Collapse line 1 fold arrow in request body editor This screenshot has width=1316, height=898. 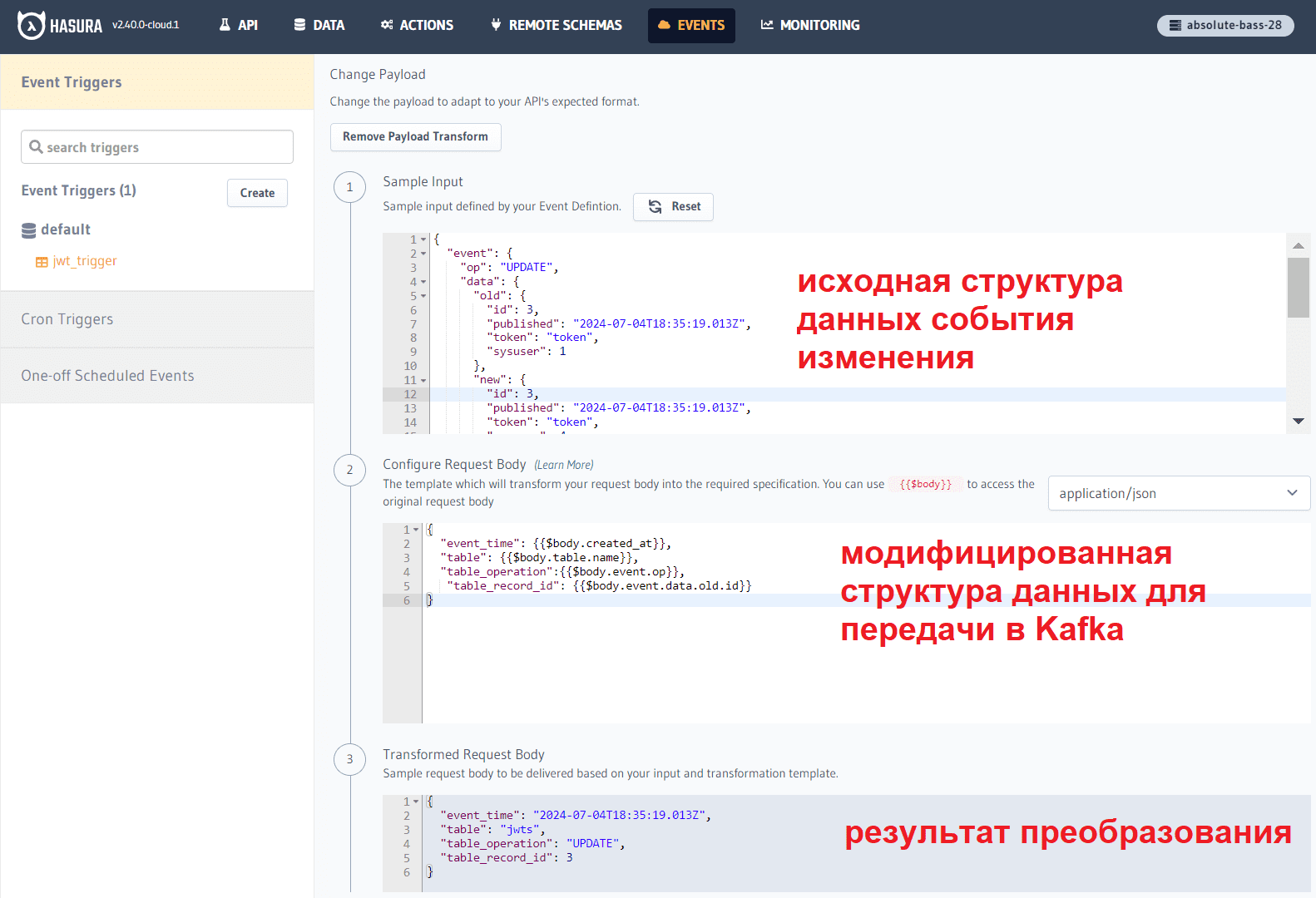pyautogui.click(x=417, y=530)
